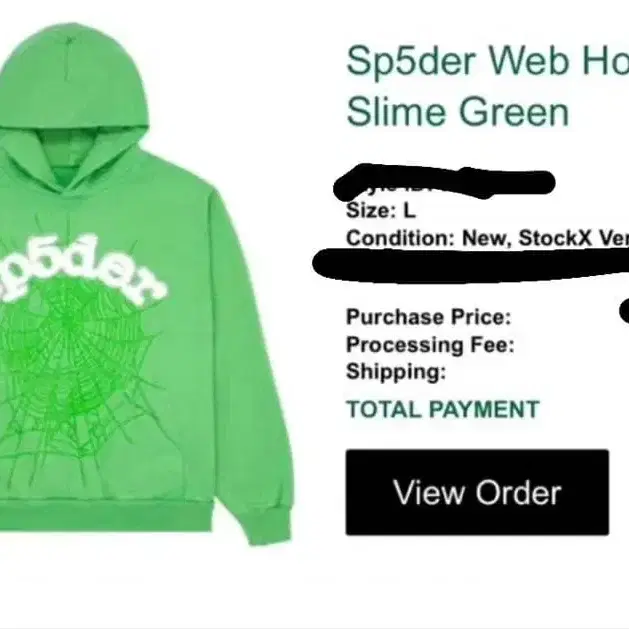Select the Processing Fee label
629x629 pixels.
[430, 345]
